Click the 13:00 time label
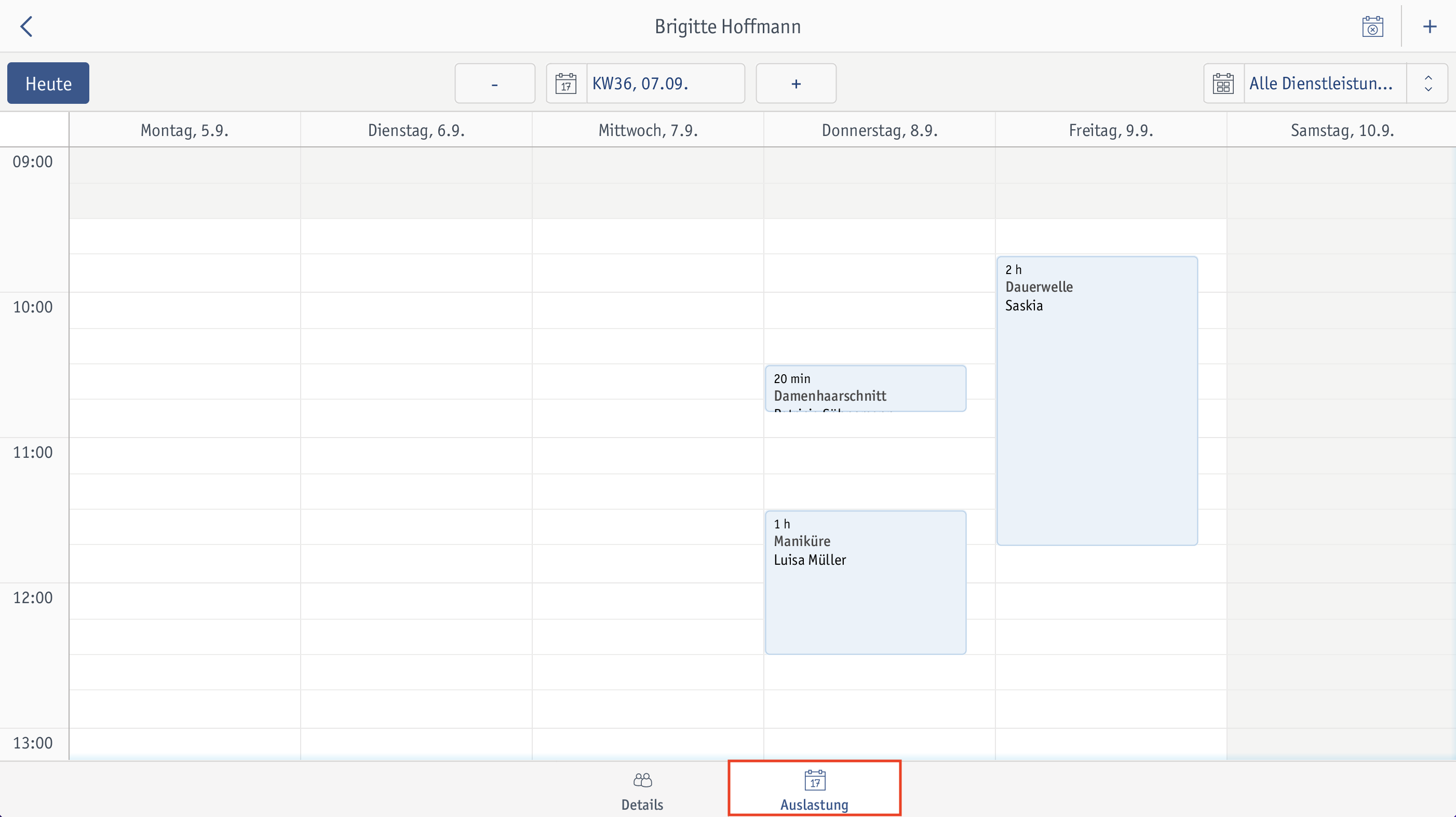 33,742
